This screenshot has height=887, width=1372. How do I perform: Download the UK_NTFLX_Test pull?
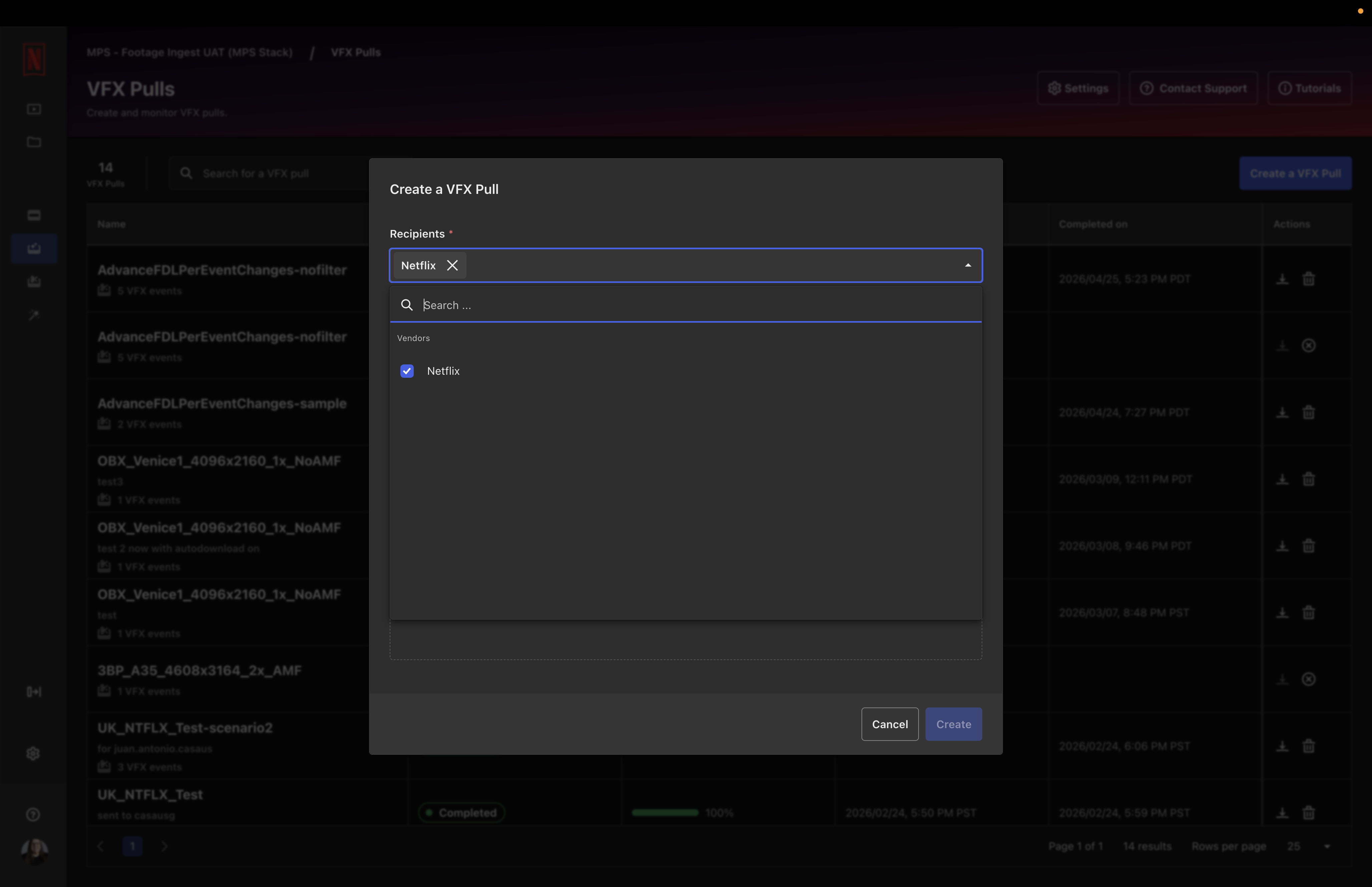1282,813
